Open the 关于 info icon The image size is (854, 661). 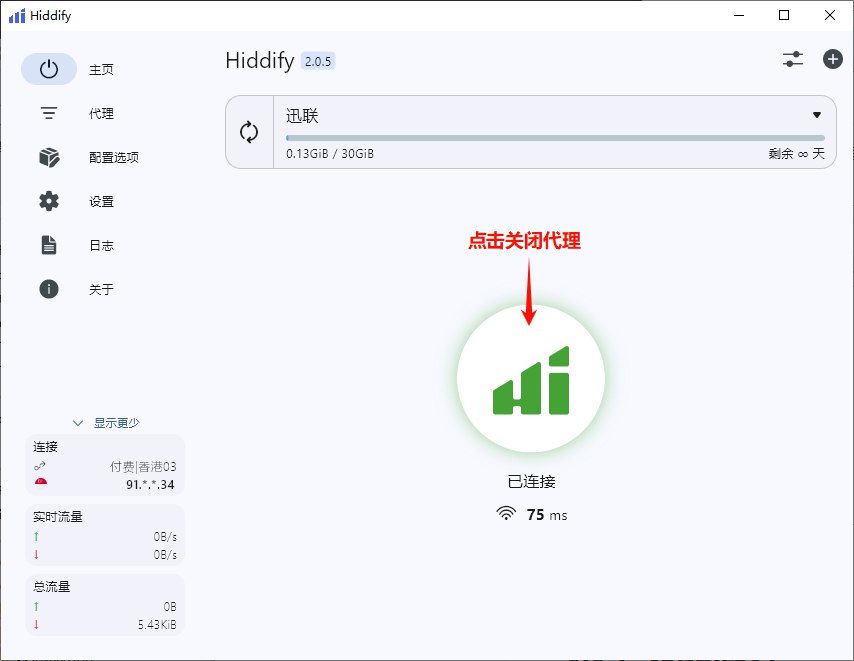(49, 289)
